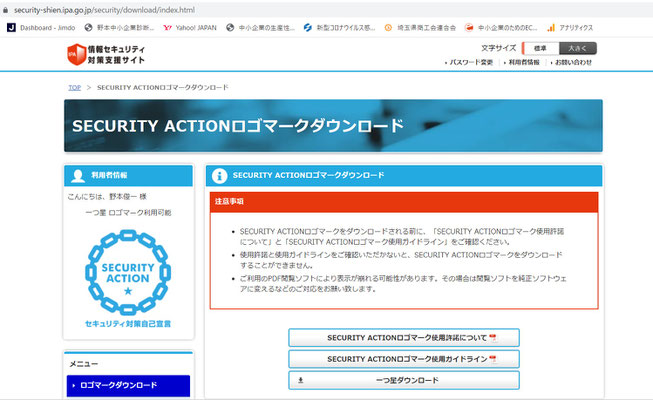The width and height of the screenshot is (653, 400).
Task: Click the 一つ星ダウンロード button
Action: click(x=404, y=380)
